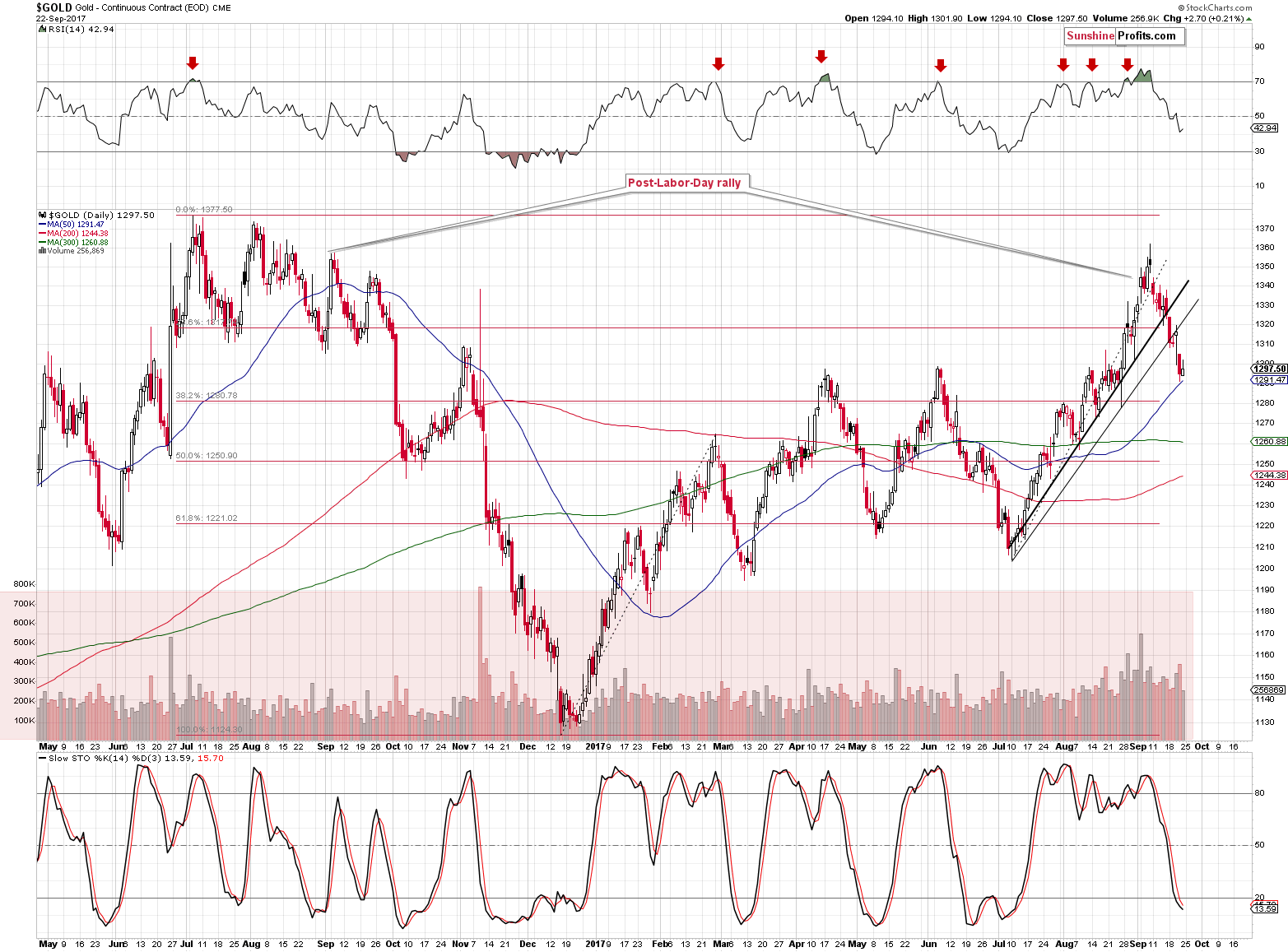Click the 1200 price axis label
Viewport: 1288px width, 952px height.
(1265, 569)
